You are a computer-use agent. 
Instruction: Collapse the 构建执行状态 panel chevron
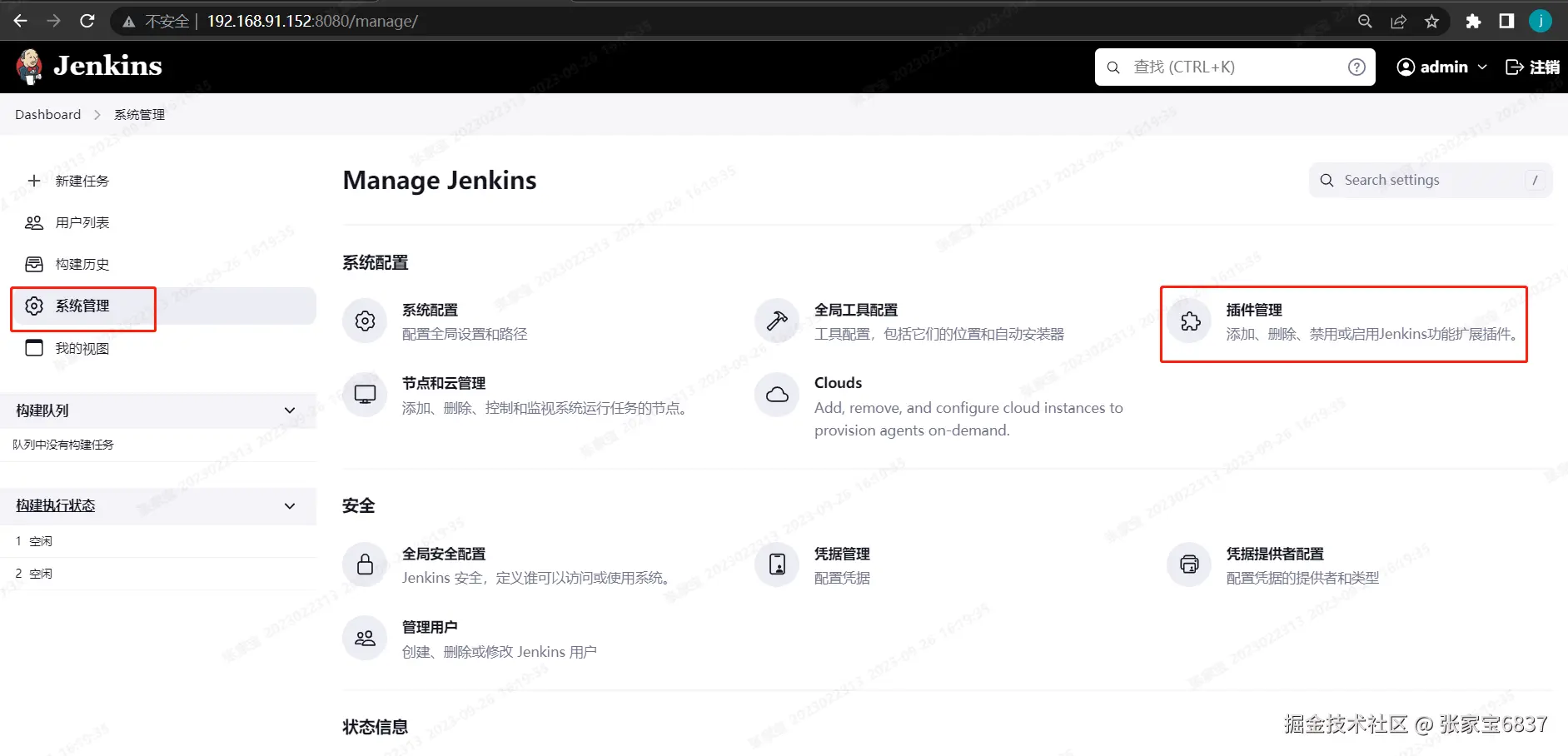point(290,505)
